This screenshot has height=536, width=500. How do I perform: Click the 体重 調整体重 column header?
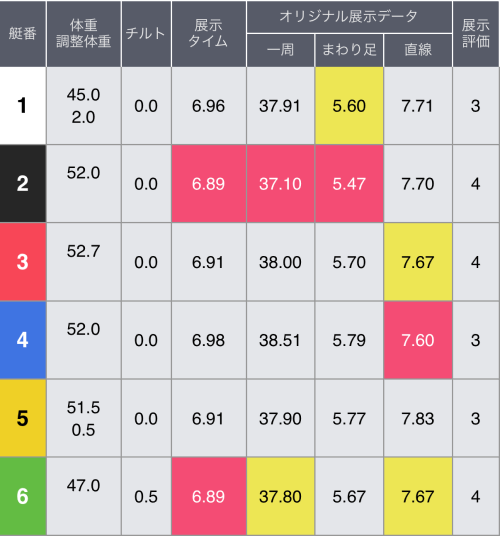click(x=84, y=34)
